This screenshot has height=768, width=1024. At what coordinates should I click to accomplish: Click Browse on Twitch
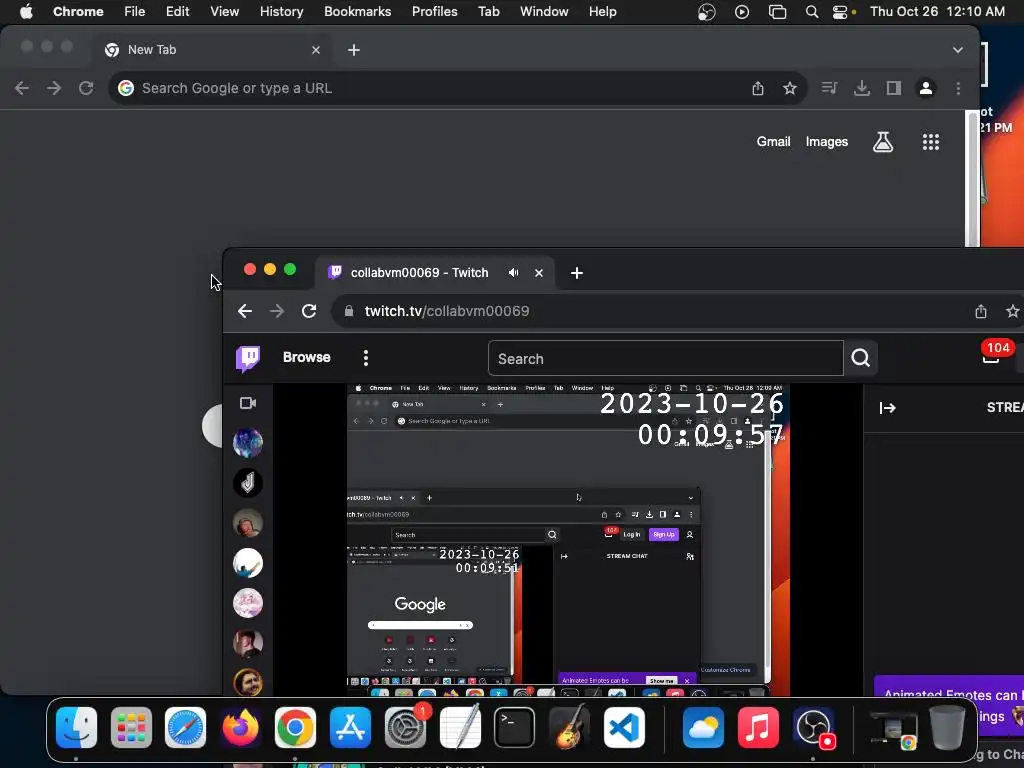(x=306, y=357)
